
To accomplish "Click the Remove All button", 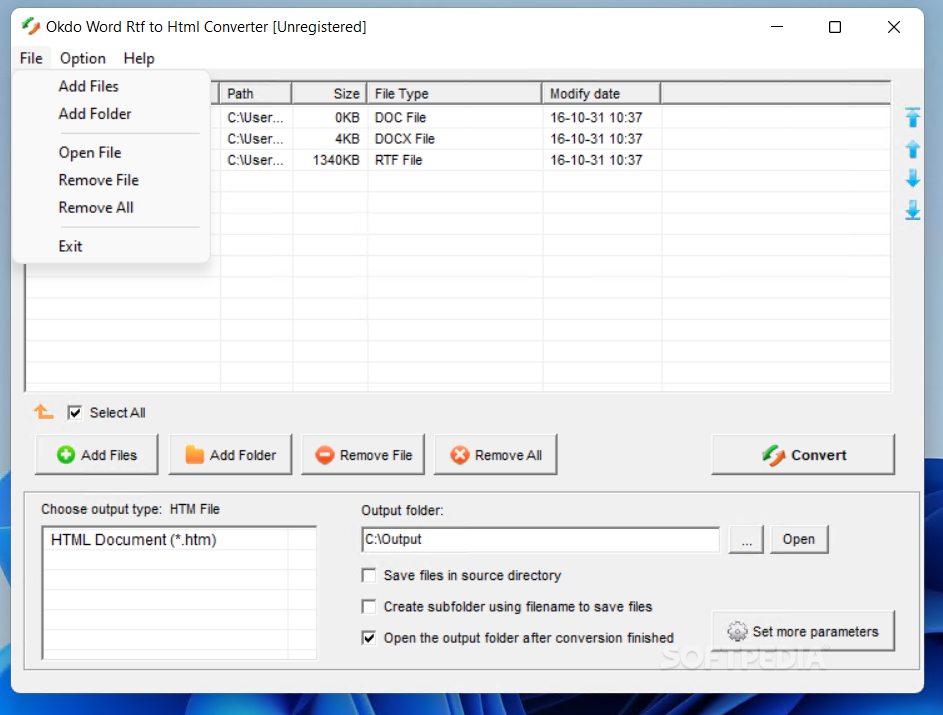I will point(496,455).
